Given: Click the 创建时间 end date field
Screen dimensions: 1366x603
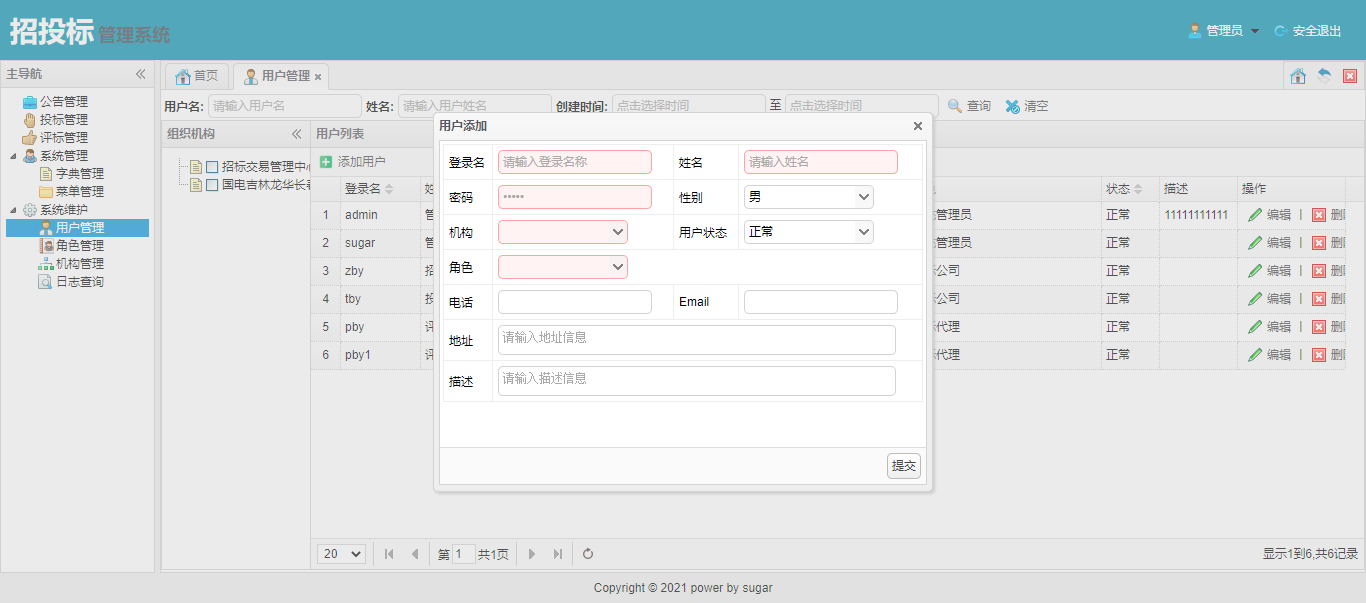Looking at the screenshot, I should pyautogui.click(x=862, y=106).
